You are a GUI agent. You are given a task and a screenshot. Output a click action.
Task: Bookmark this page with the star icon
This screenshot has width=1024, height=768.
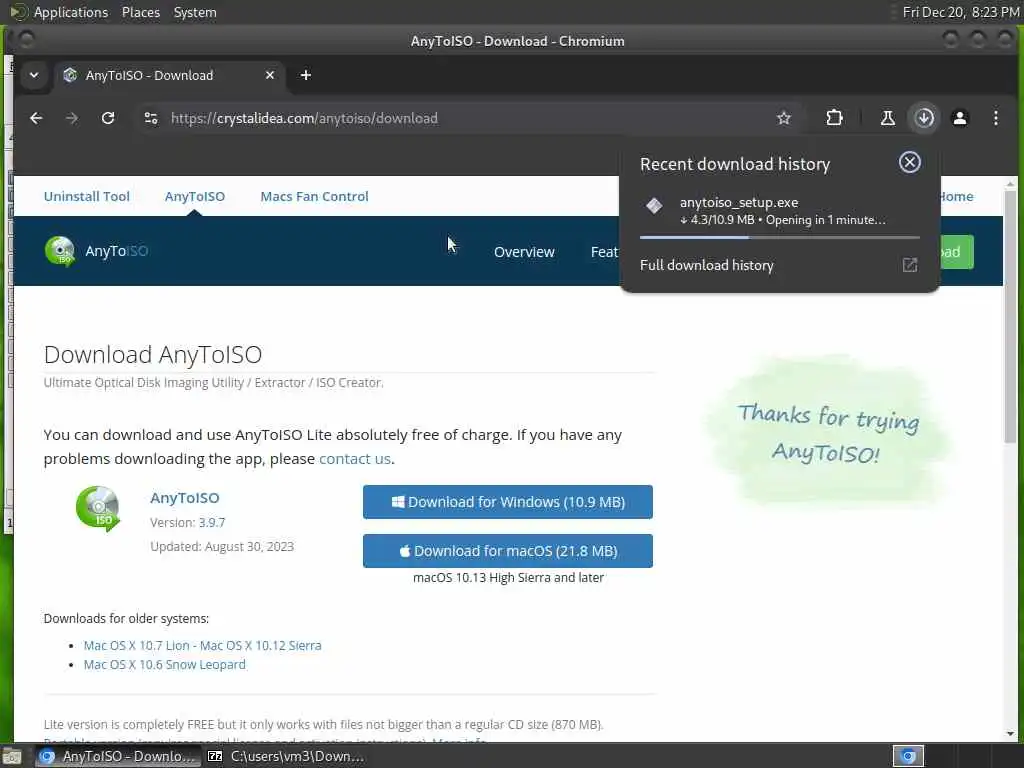point(784,118)
